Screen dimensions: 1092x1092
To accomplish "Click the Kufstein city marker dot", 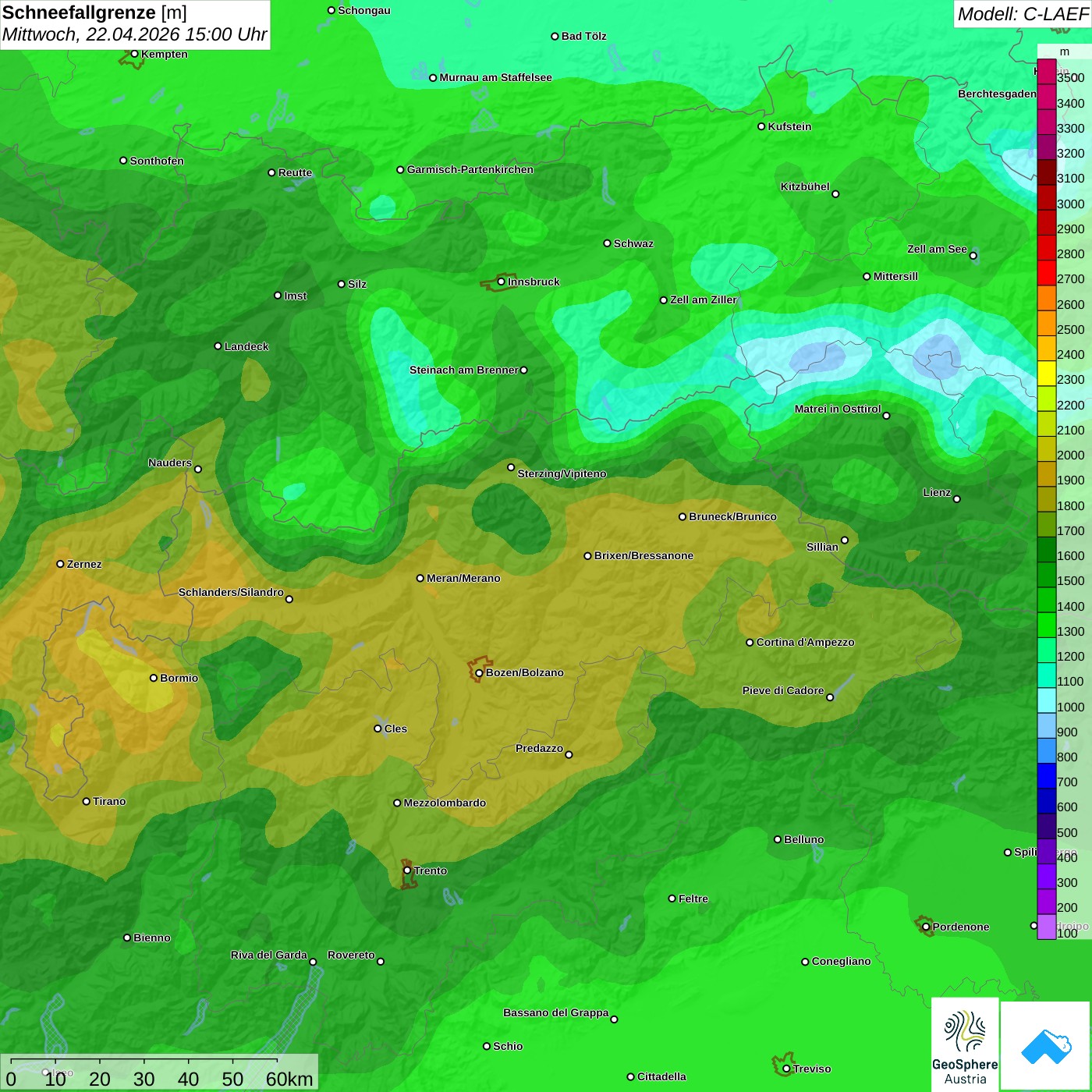I will [761, 126].
